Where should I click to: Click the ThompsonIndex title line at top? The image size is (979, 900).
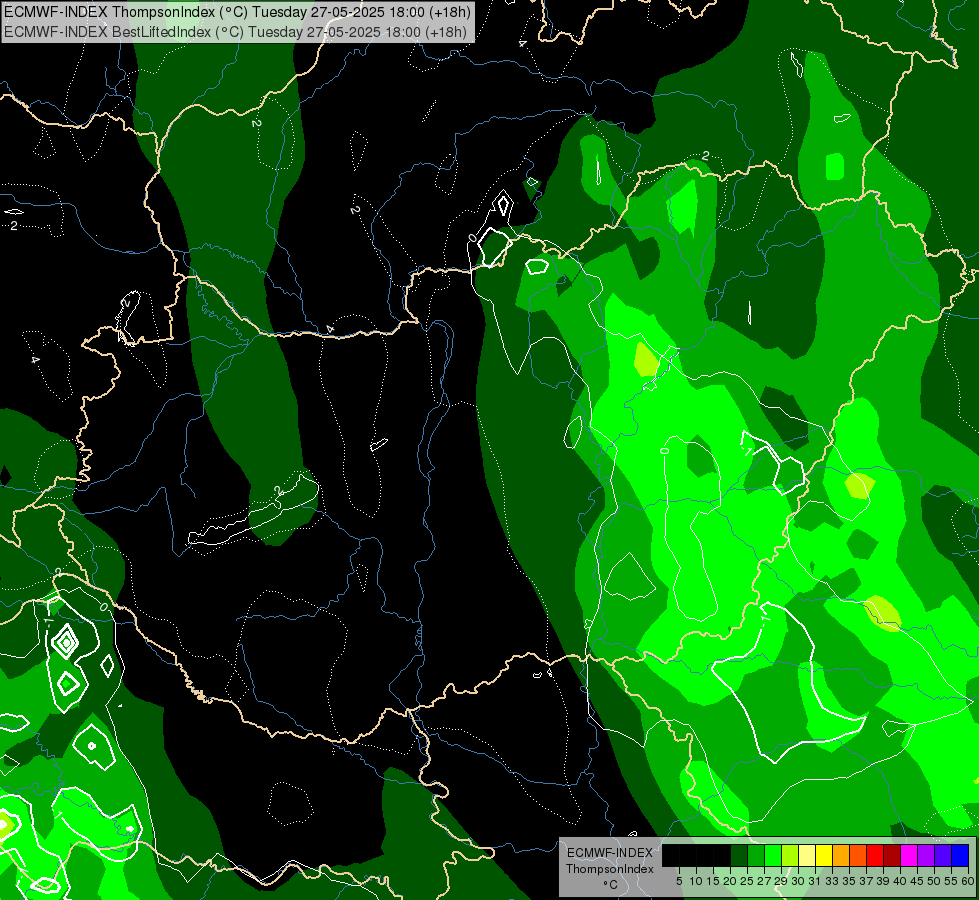pos(237,12)
